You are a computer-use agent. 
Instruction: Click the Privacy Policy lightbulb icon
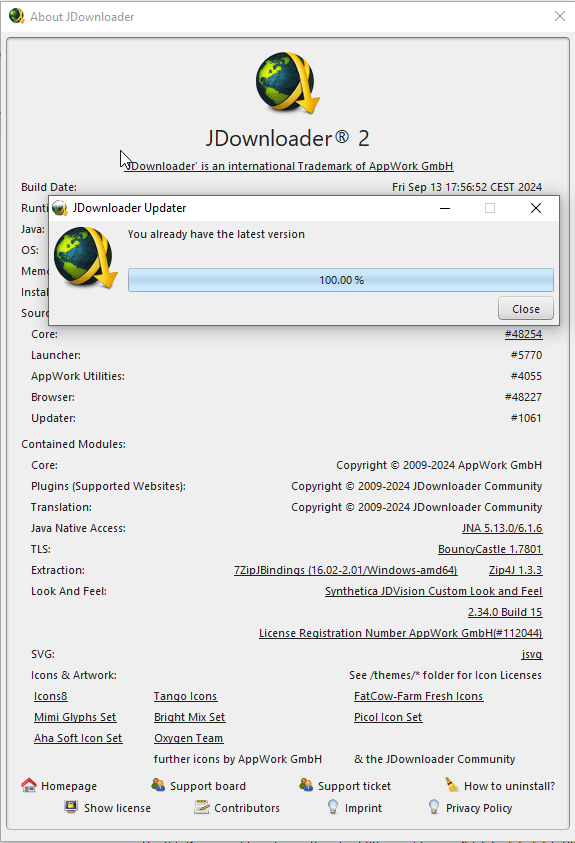434,807
